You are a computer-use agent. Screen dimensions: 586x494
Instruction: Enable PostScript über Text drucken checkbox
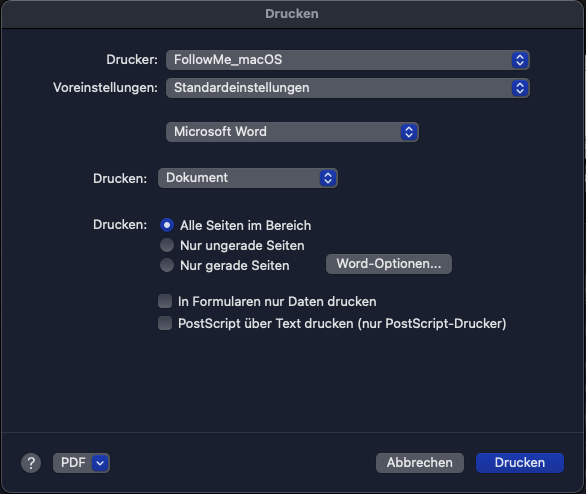(165, 323)
